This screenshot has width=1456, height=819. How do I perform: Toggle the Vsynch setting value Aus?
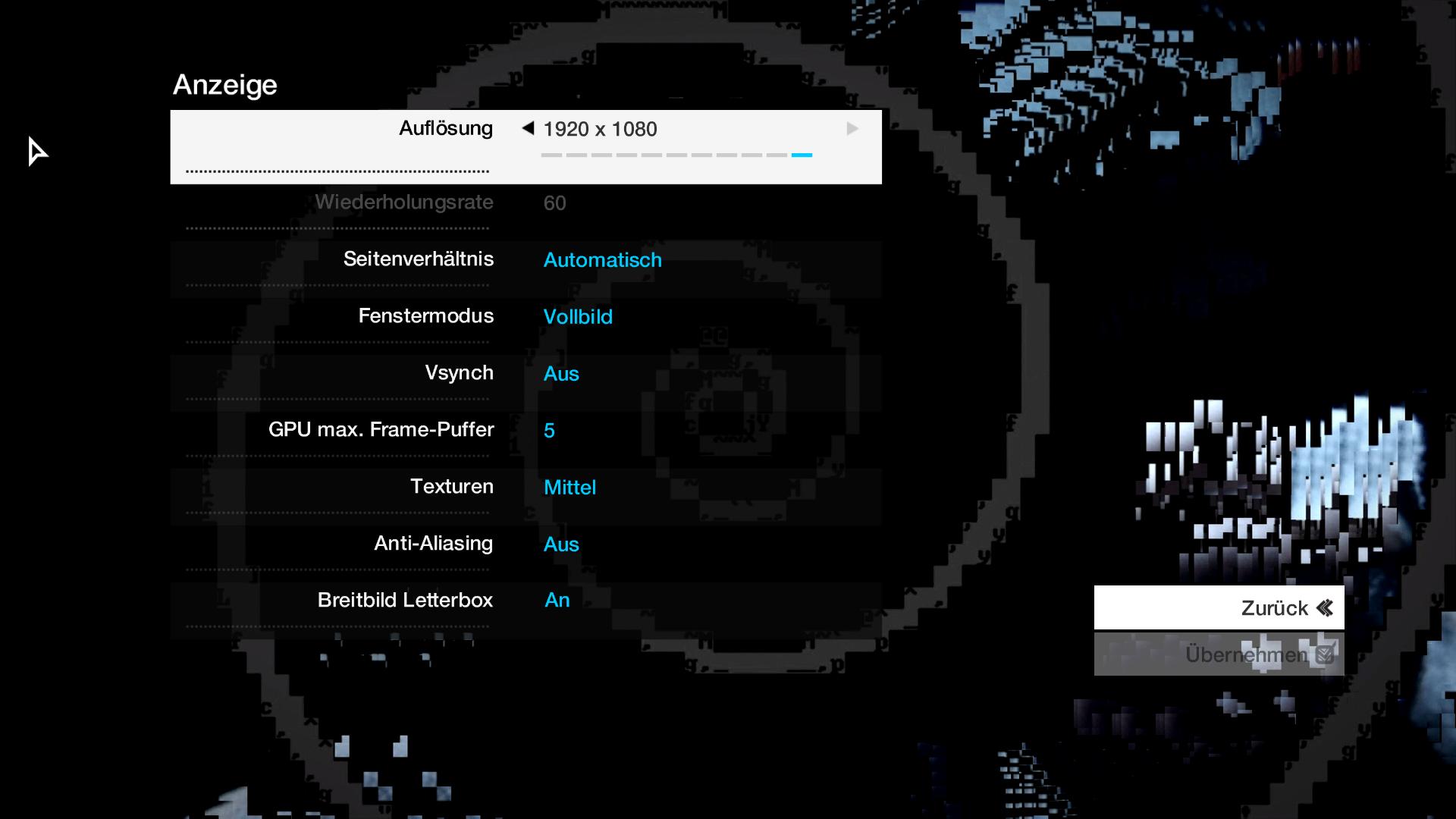point(561,374)
